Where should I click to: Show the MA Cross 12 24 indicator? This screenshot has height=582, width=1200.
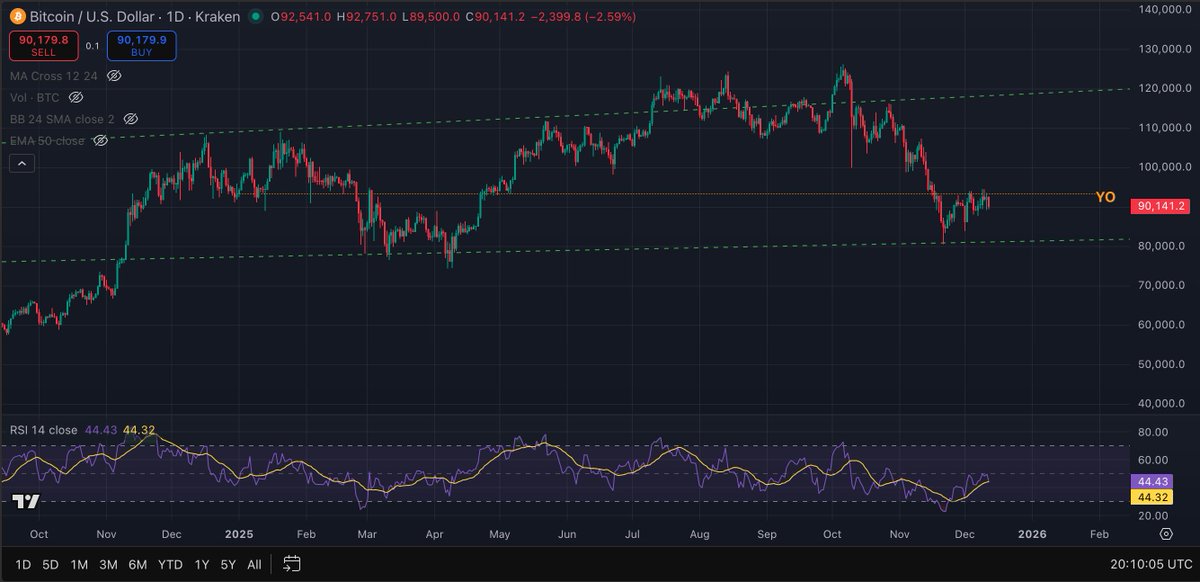coord(114,75)
